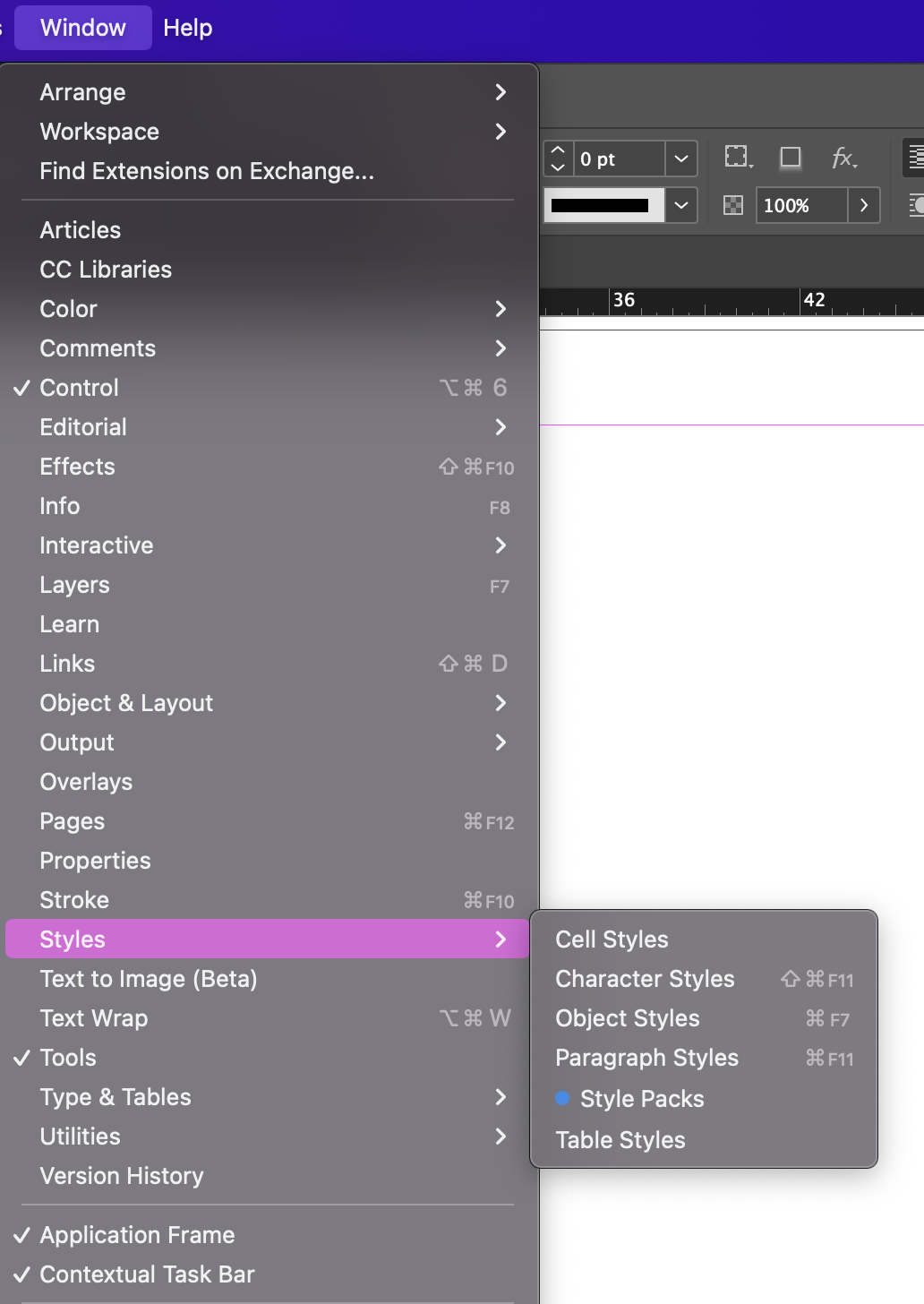Choose Find Extensions on Exchange...
The width and height of the screenshot is (924, 1304).
tap(269, 171)
